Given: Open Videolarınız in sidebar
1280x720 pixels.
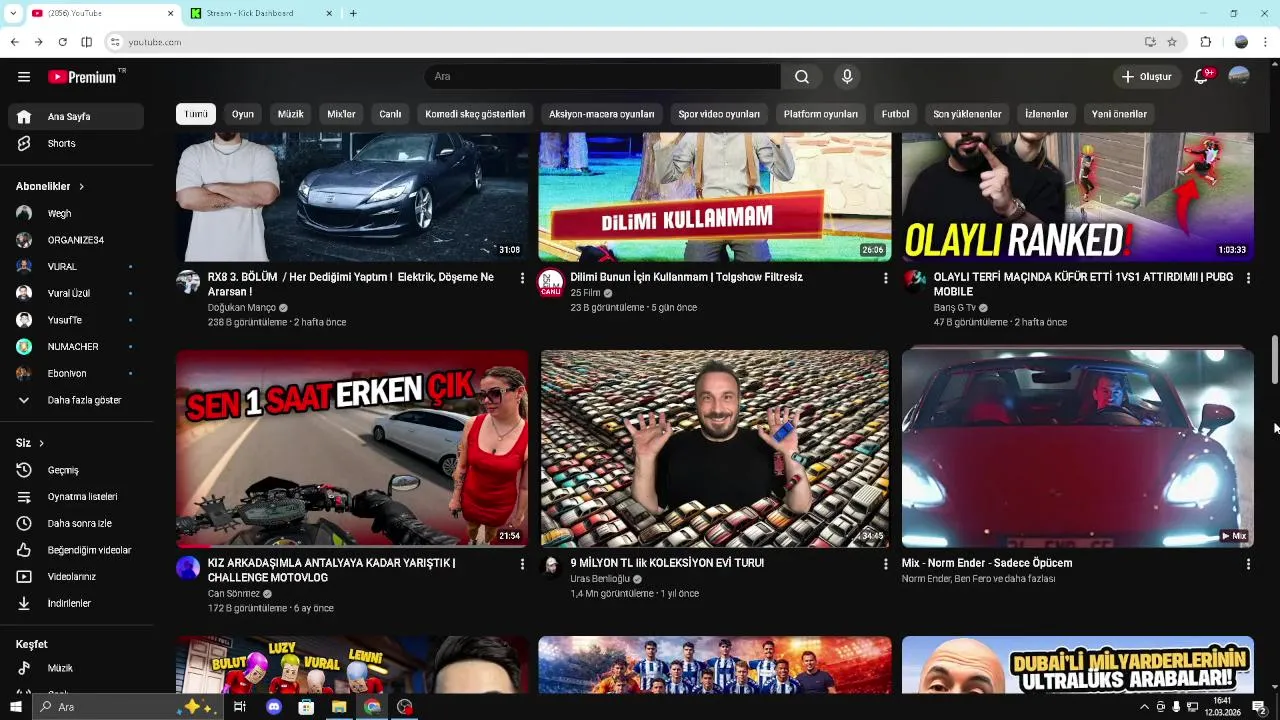Looking at the screenshot, I should pyautogui.click(x=76, y=577).
